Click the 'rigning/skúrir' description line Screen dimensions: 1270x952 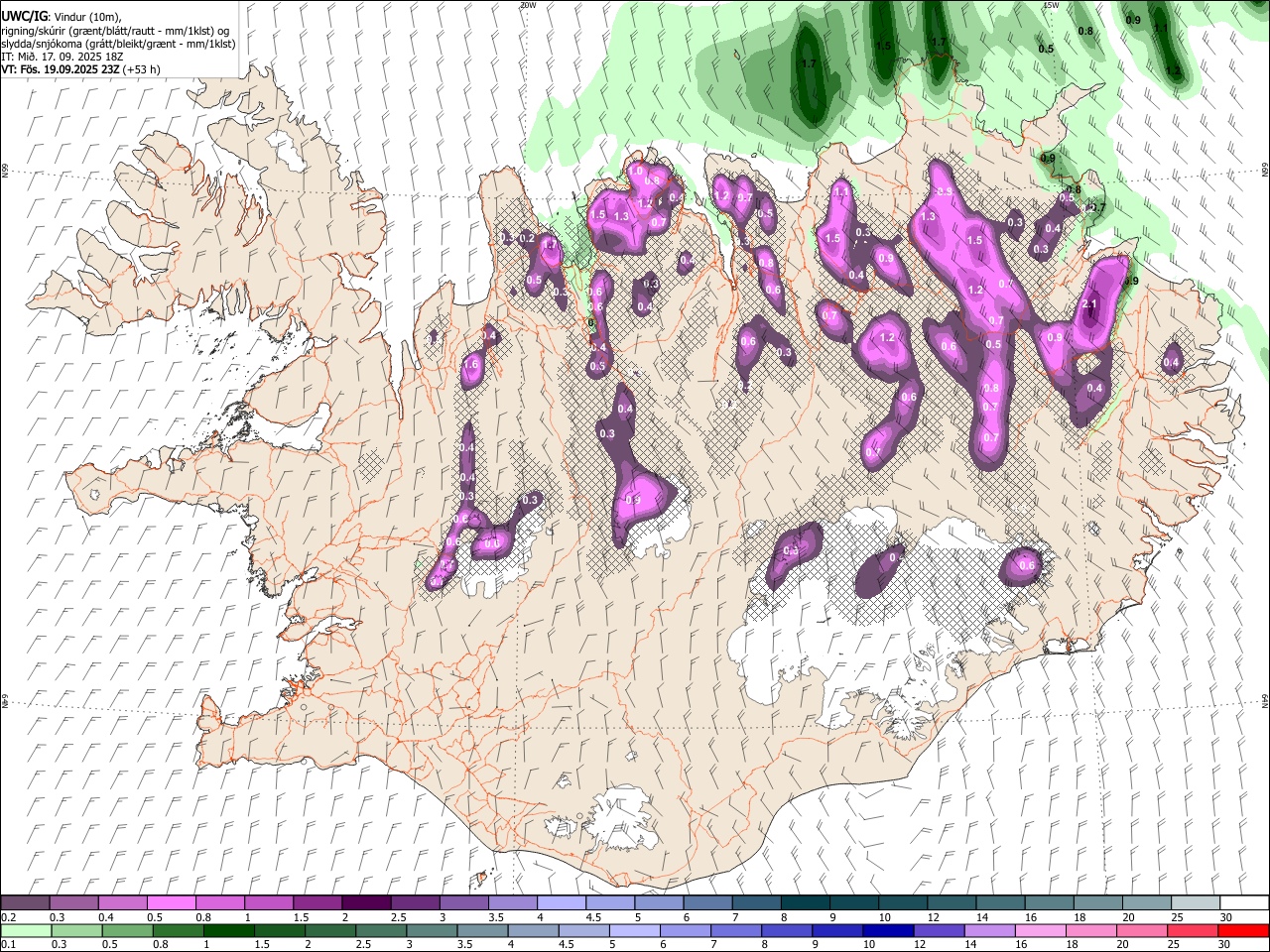click(115, 30)
